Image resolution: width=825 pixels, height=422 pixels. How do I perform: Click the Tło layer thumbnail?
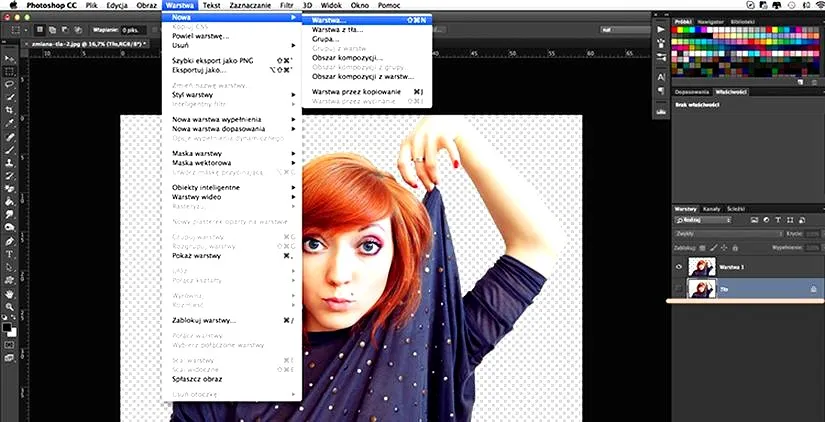[700, 288]
